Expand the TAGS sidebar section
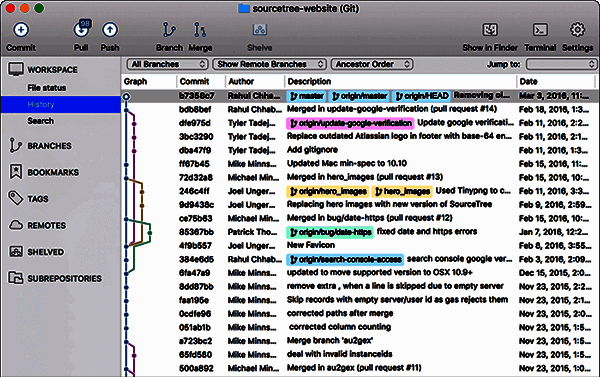Viewport: 600px width, 377px height. [38, 199]
